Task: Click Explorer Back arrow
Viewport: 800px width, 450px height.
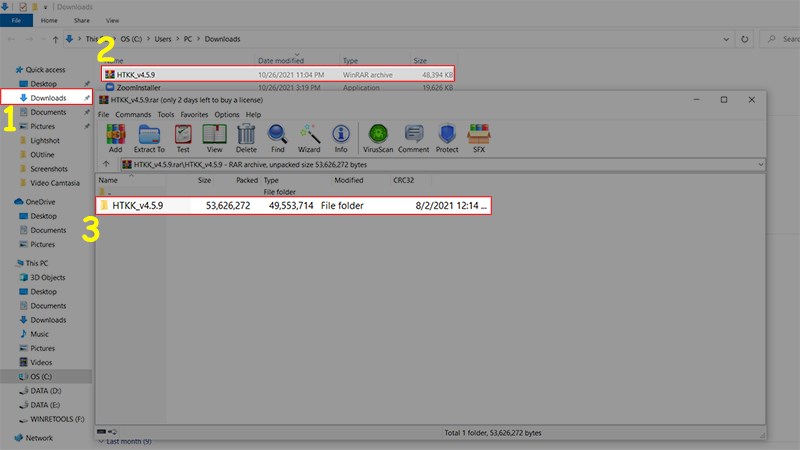Action: [11, 39]
